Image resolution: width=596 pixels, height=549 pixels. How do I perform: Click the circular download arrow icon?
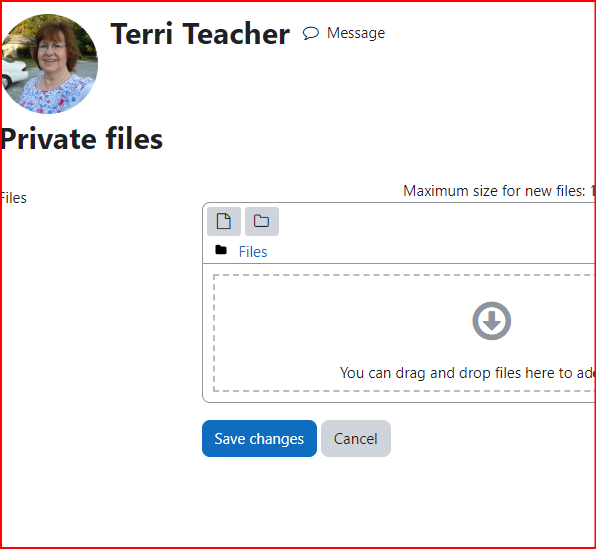pyautogui.click(x=491, y=321)
